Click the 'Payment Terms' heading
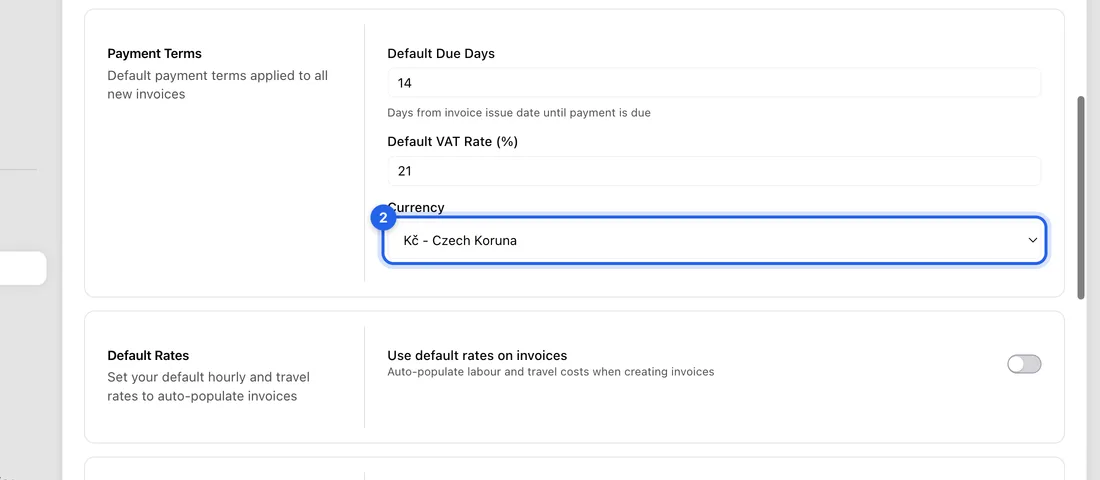Viewport: 1100px width, 480px height. [x=154, y=53]
